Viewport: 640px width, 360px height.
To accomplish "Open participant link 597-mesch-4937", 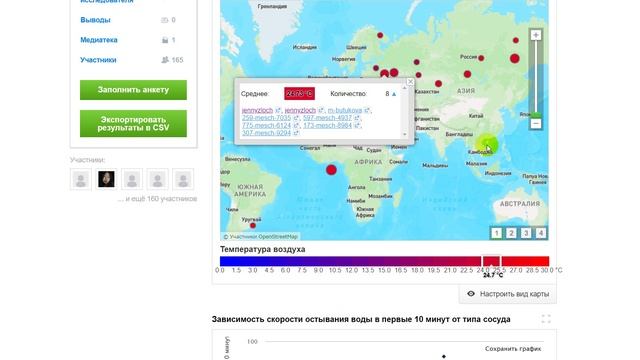I will [327, 118].
